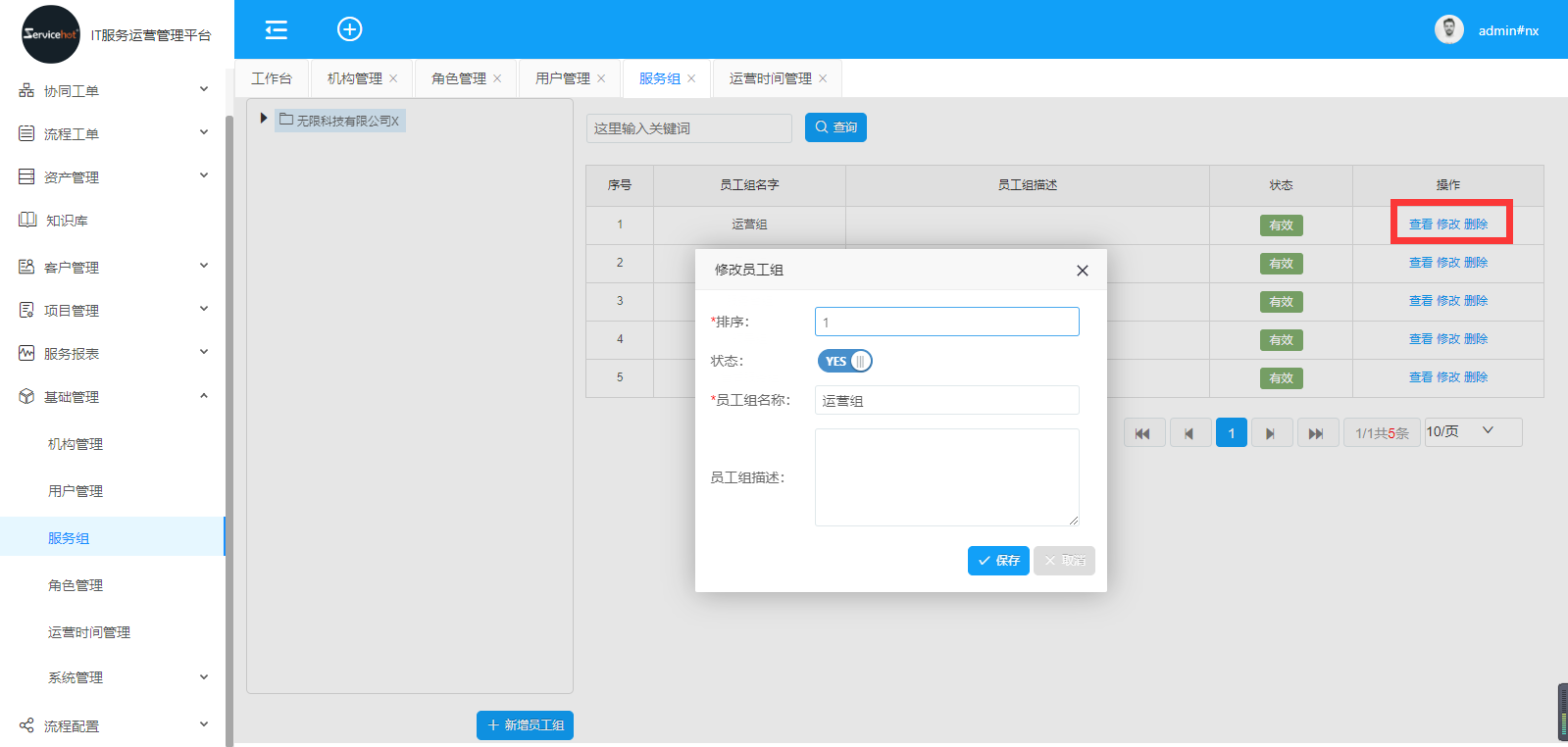Collapse the 基础管理 sidebar menu
Screen dimensions: 1568x747
pos(113,397)
